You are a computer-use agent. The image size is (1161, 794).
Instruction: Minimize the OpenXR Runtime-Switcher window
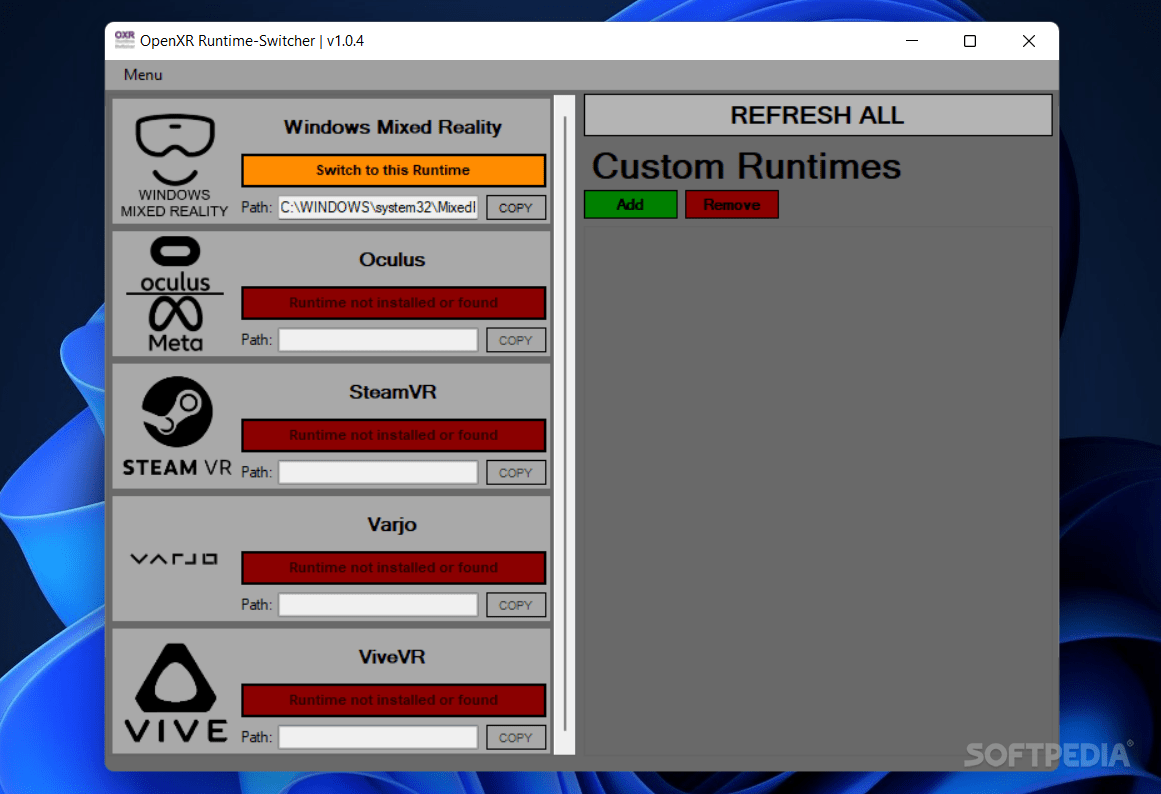[x=912, y=41]
